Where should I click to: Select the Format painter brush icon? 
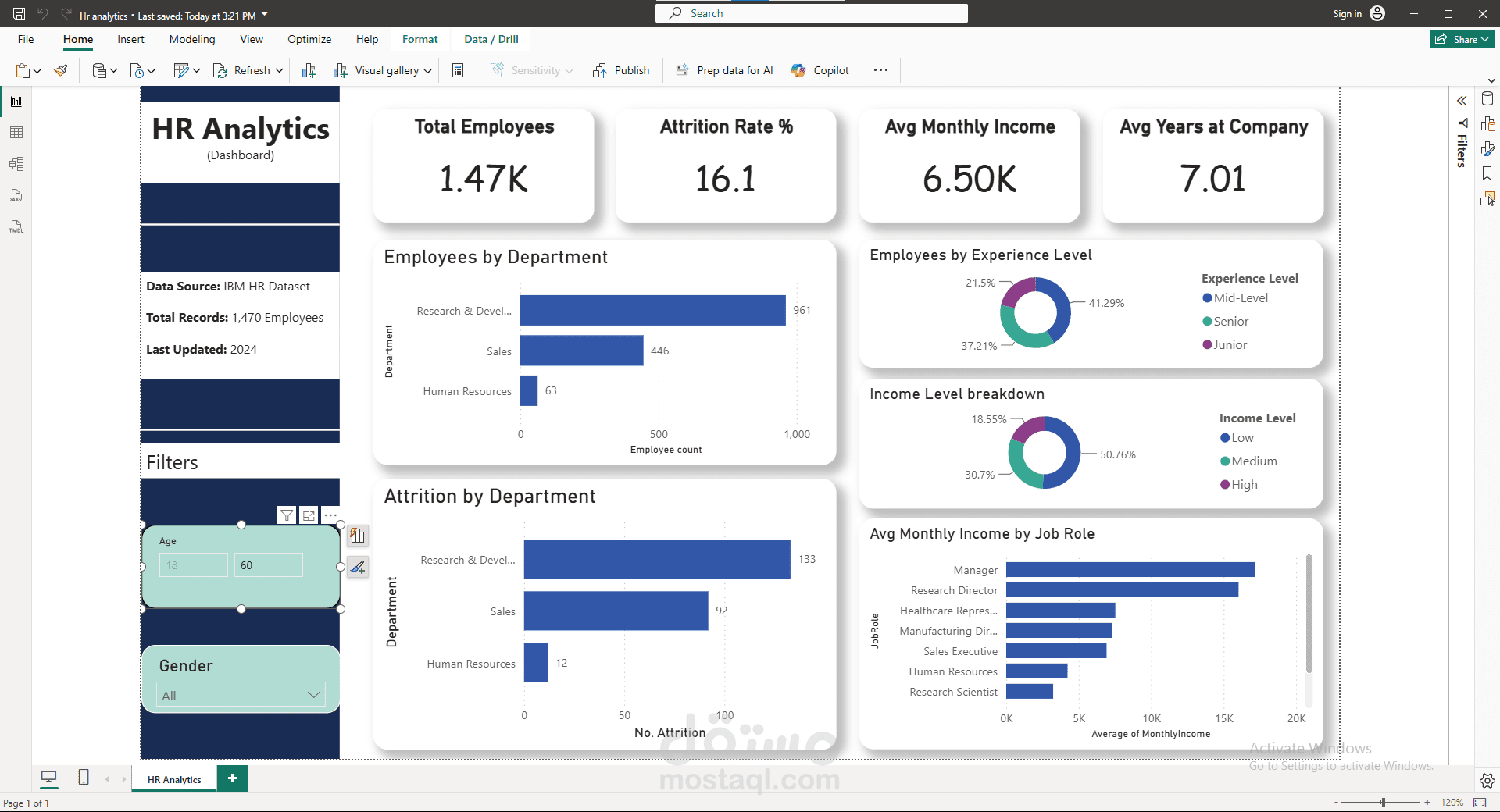(60, 71)
